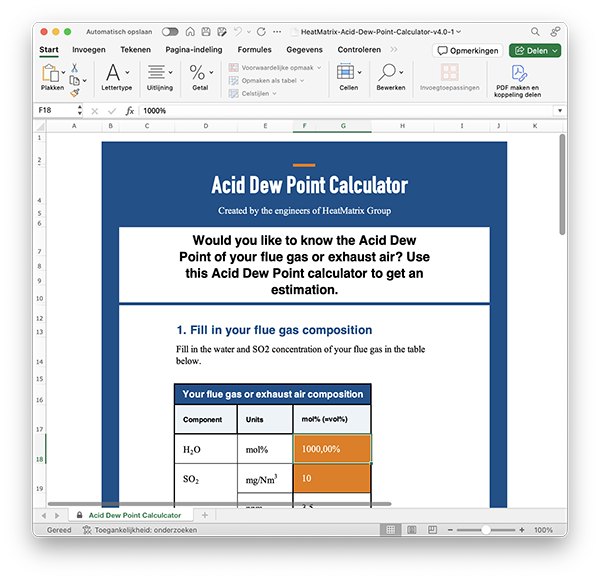Open undo history dropdown arrow
600x580 pixels.
click(249, 32)
